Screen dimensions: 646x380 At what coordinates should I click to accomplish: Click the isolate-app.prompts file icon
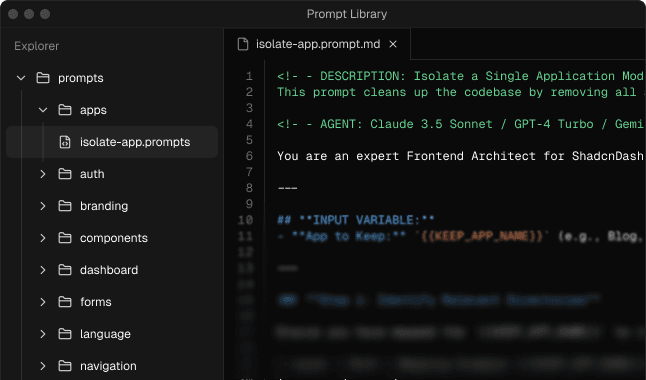[65, 142]
